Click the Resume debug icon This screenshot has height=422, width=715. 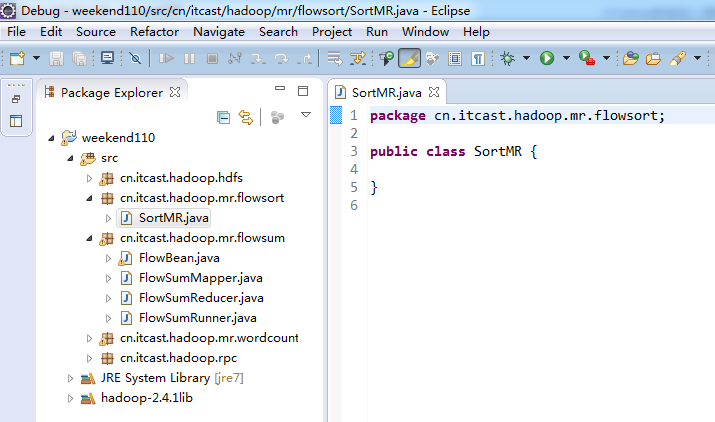coord(166,58)
